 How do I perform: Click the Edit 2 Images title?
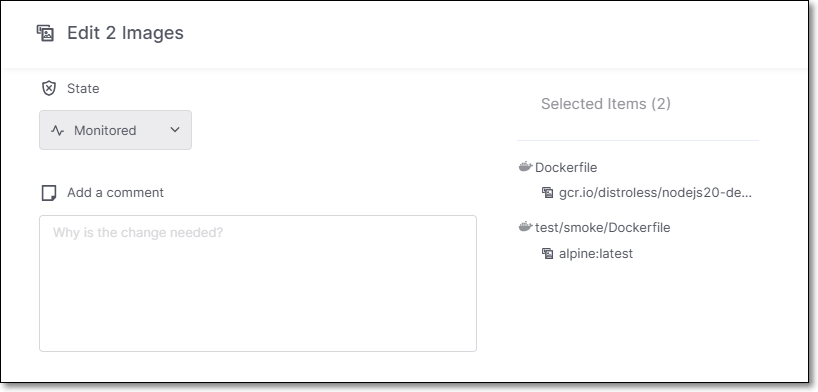pos(125,33)
